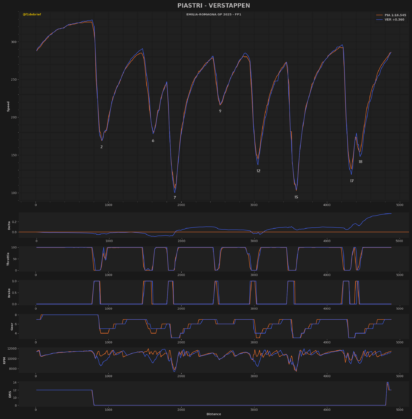The width and height of the screenshot is (412, 419).
Task: Click corner label 2 on speed trace
Action: 102,147
